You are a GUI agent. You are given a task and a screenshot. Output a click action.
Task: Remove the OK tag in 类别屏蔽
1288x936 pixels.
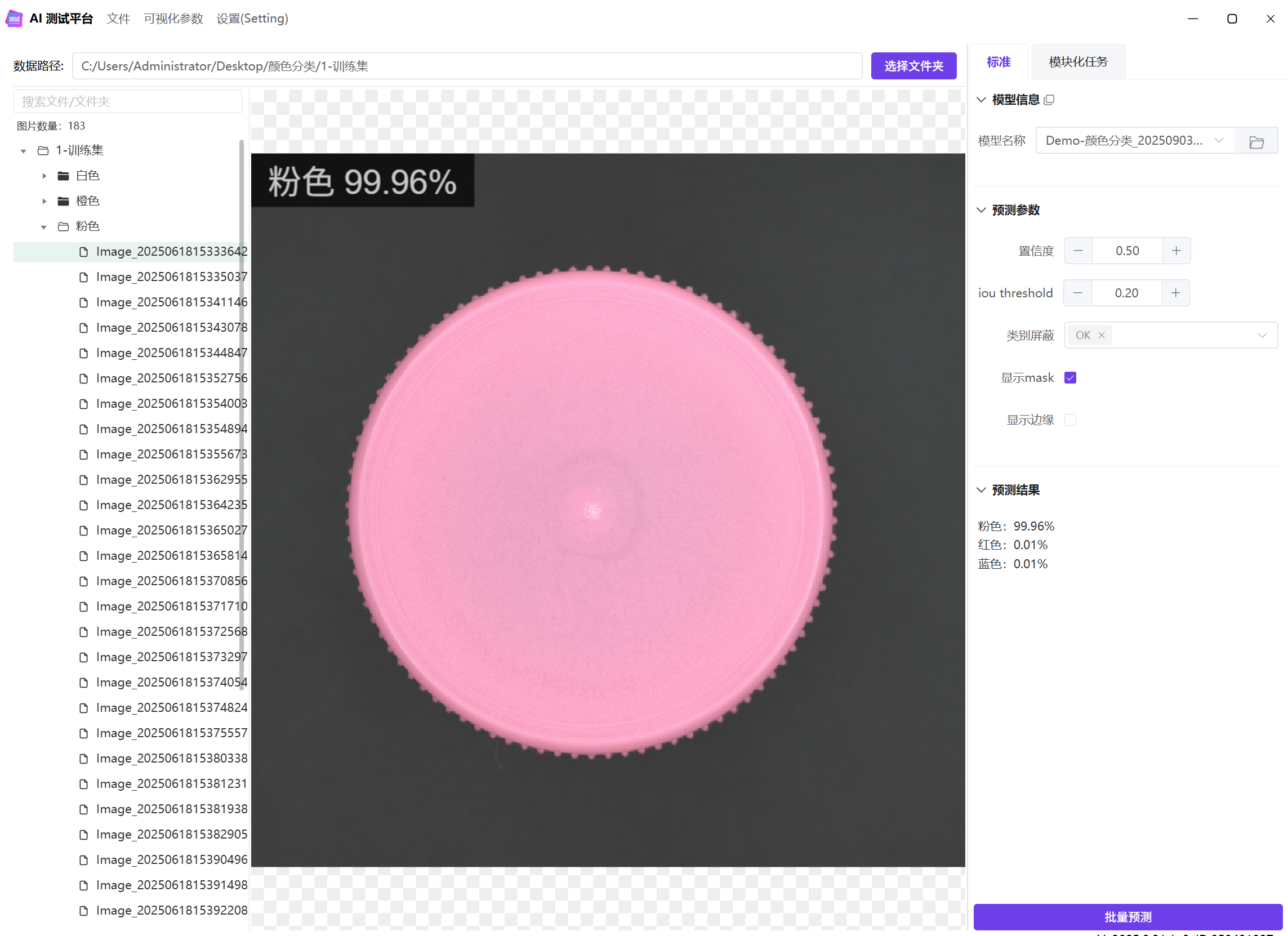click(x=1101, y=335)
